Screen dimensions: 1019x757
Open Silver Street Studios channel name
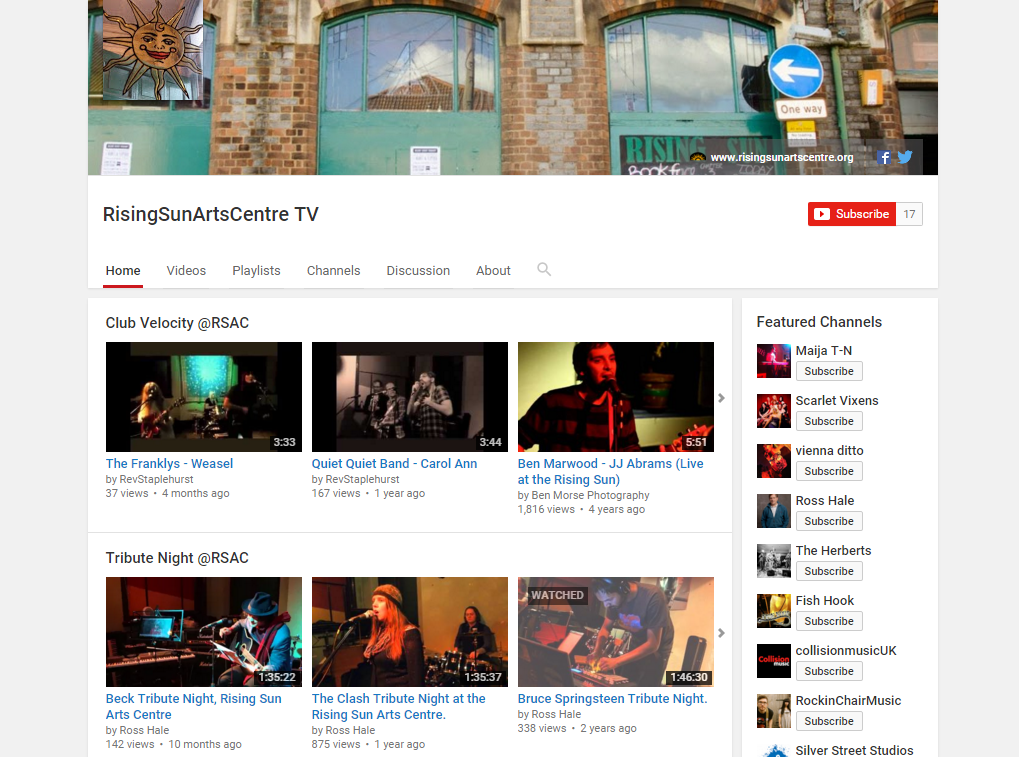[854, 751]
